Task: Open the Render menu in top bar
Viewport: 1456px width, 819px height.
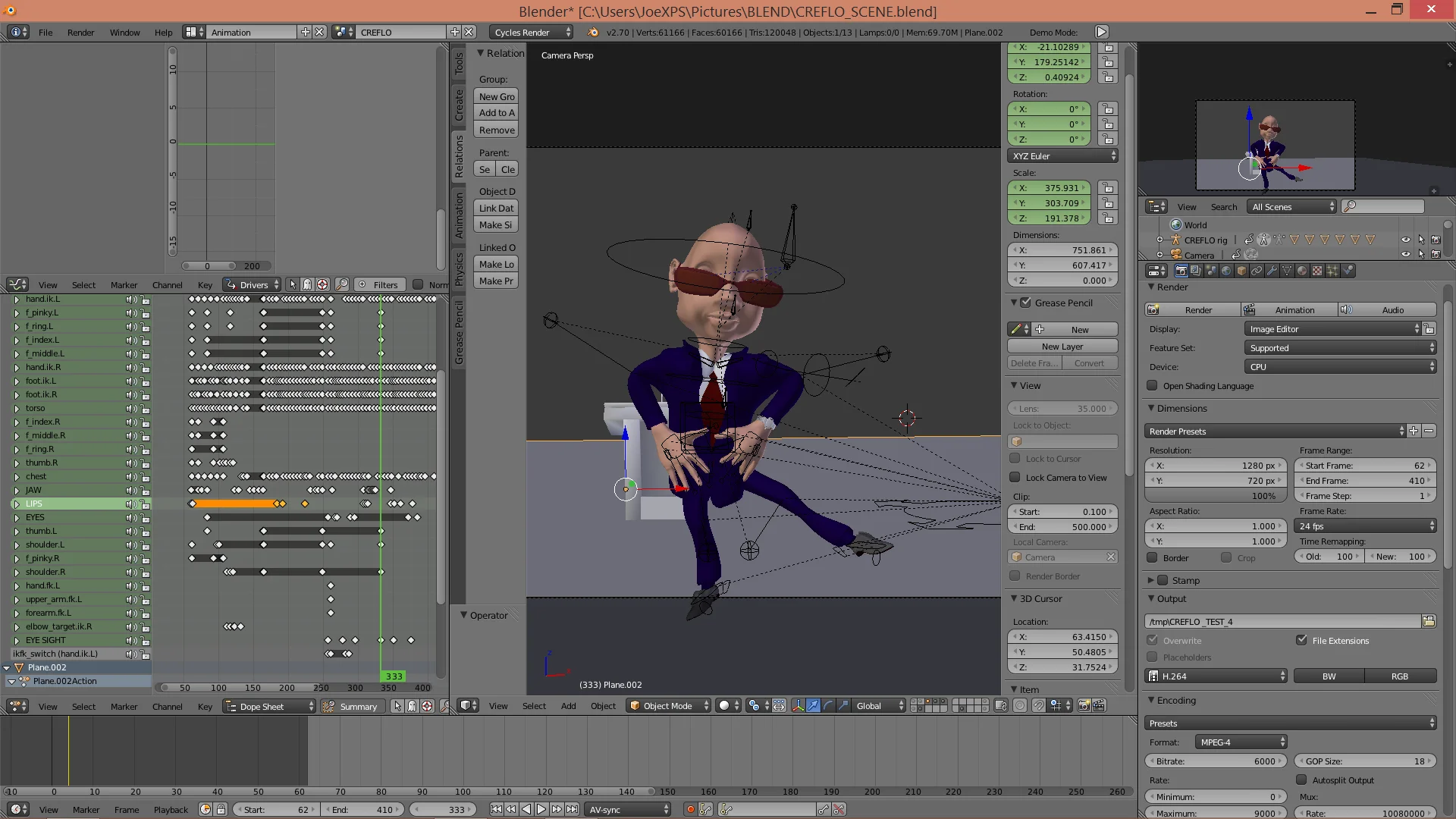Action: [80, 33]
